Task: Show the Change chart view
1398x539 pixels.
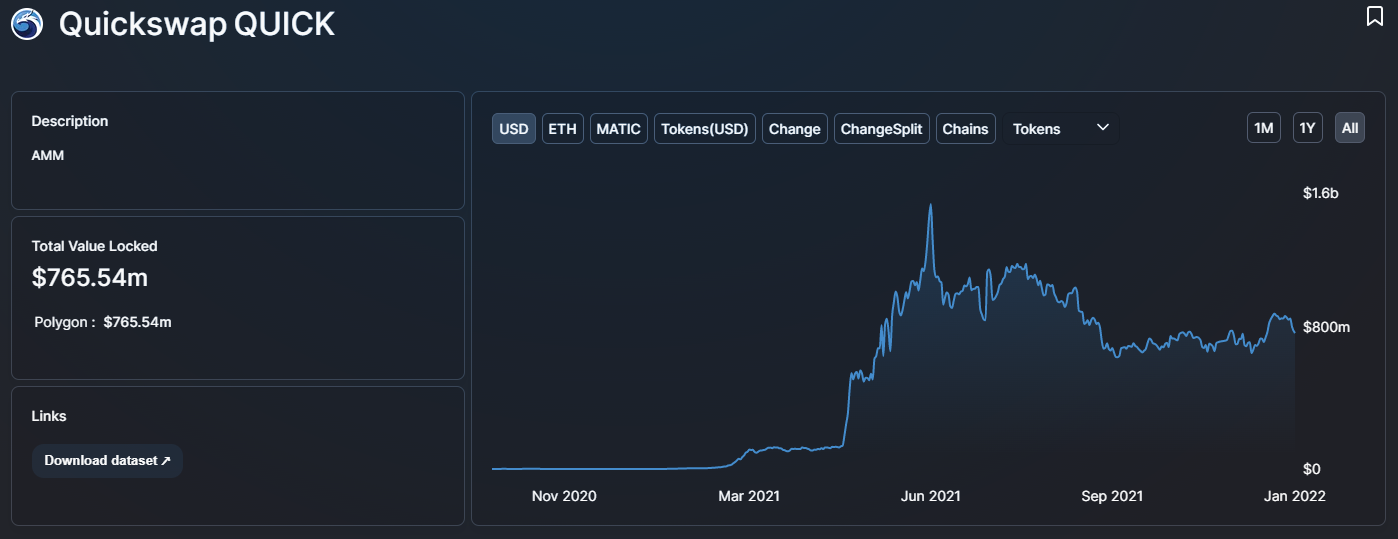Action: (795, 129)
